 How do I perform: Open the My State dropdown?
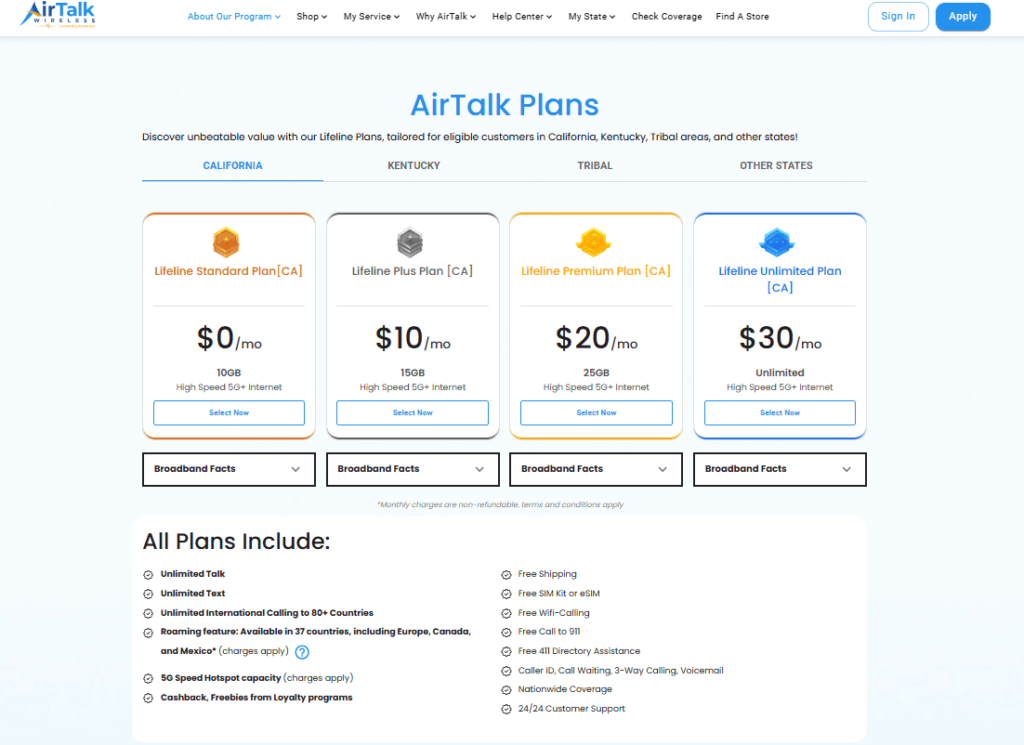[591, 17]
